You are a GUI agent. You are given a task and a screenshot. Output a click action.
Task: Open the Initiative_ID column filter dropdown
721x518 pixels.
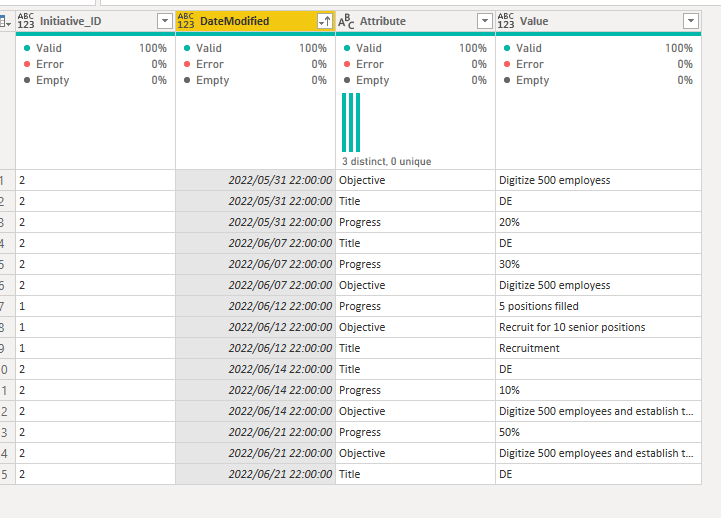pyautogui.click(x=165, y=21)
